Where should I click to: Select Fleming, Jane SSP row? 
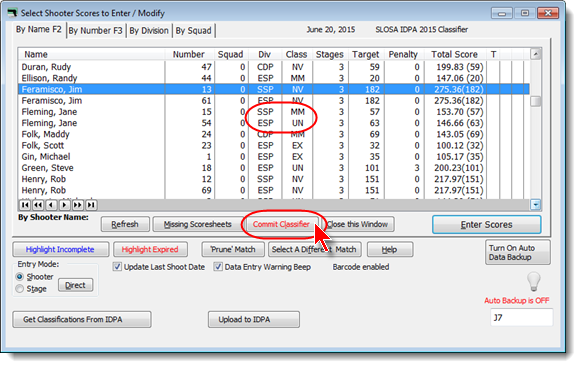tap(274, 112)
